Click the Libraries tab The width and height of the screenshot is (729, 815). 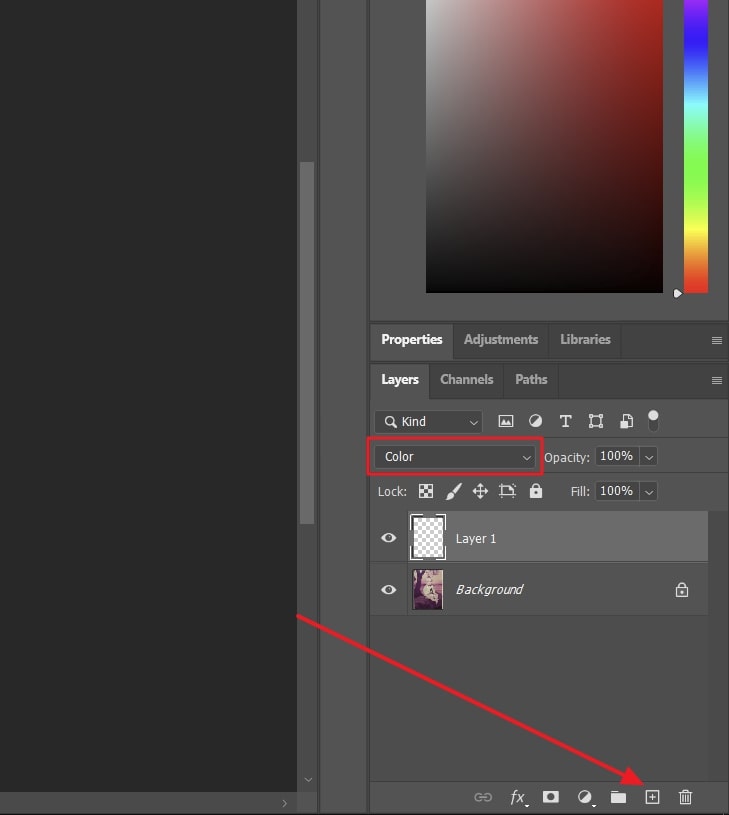585,340
